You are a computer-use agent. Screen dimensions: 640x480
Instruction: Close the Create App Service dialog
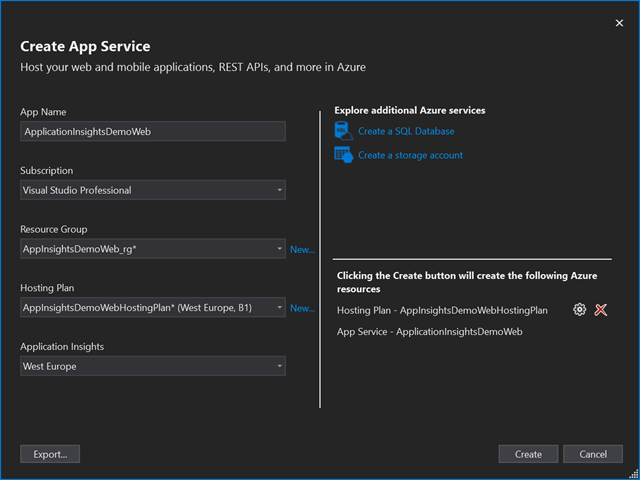pyautogui.click(x=619, y=23)
